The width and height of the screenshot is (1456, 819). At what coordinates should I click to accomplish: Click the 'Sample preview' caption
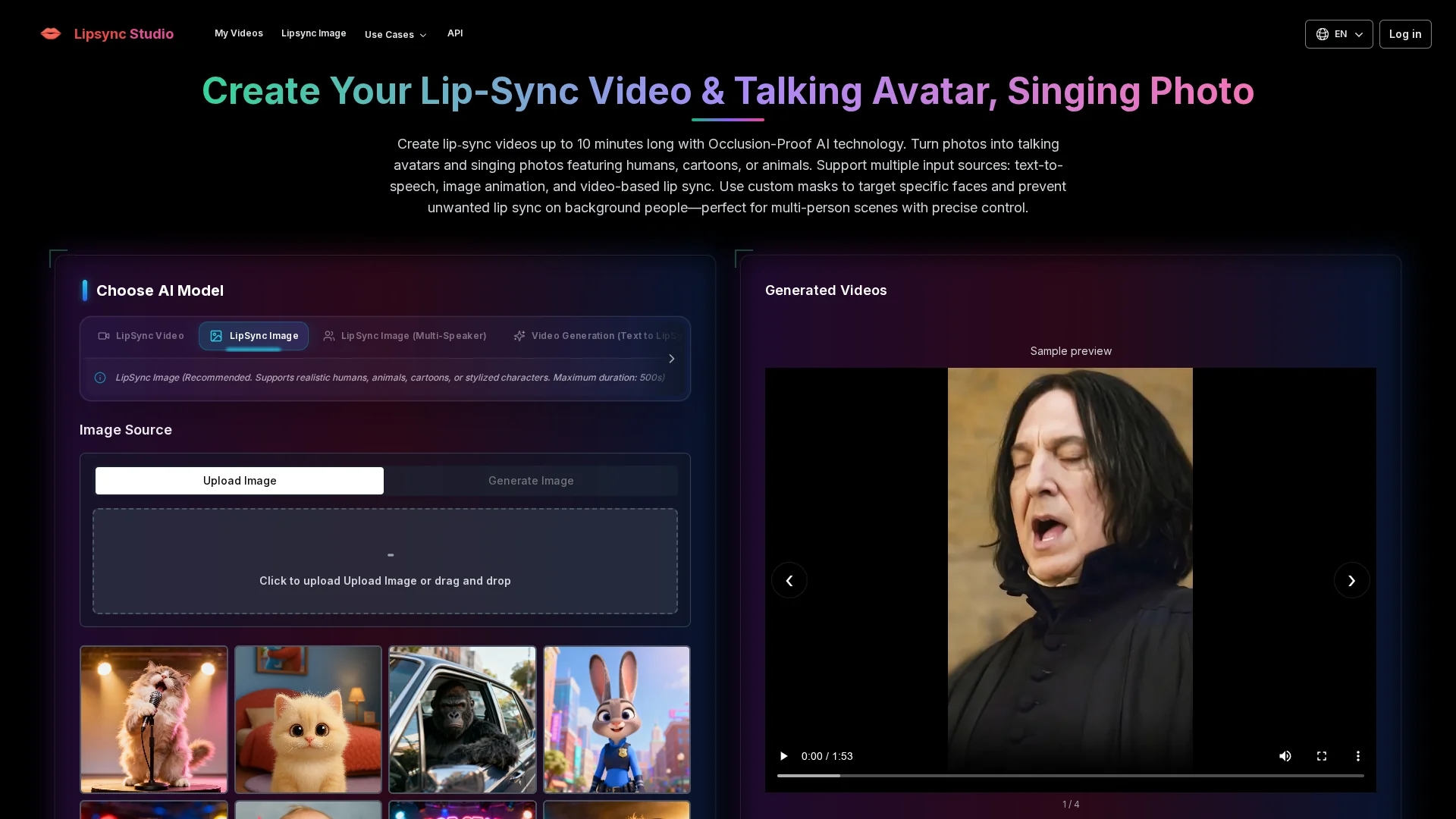pyautogui.click(x=1071, y=351)
